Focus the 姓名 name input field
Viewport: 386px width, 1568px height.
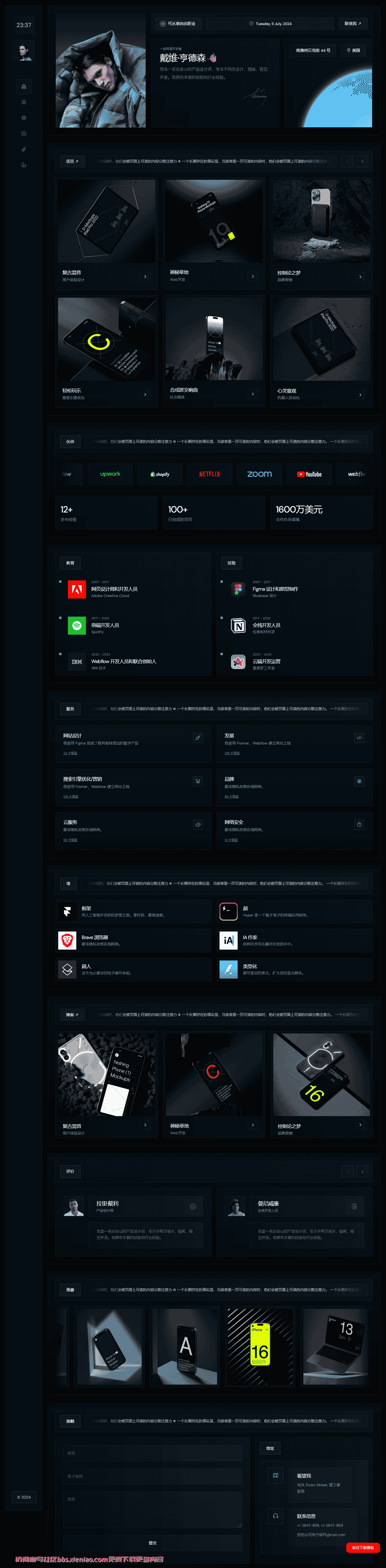point(152,1453)
